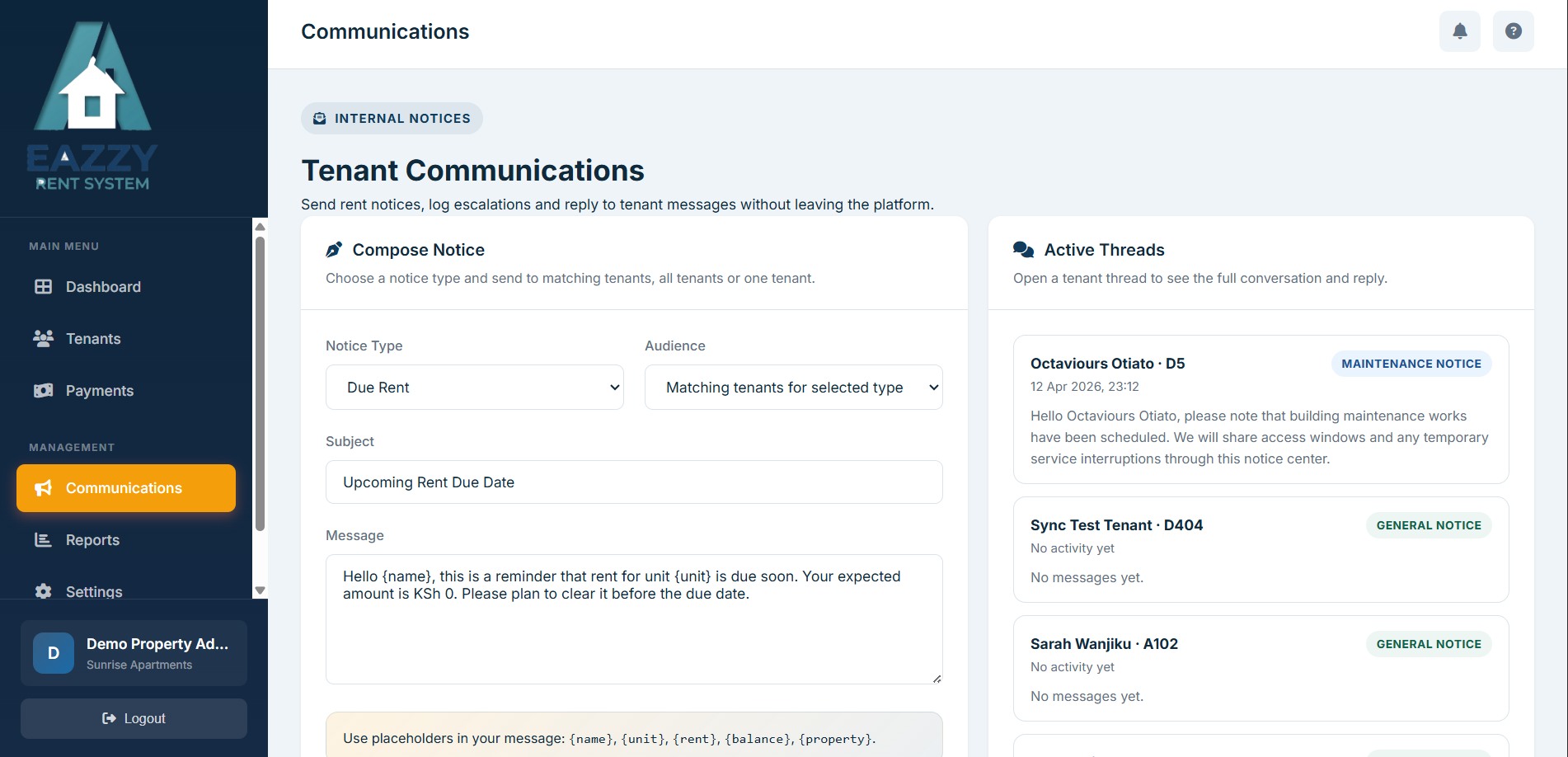Click the Payments money icon in sidebar

tap(43, 391)
